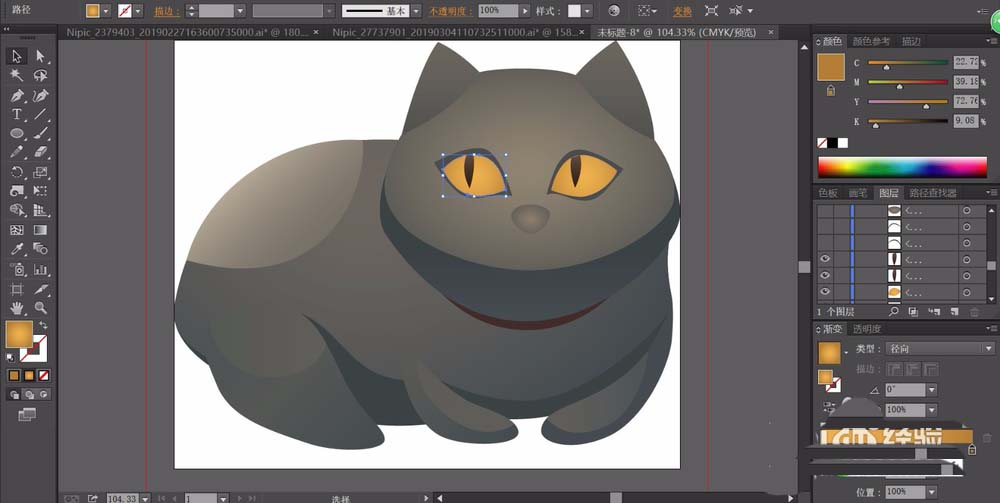Screen dimensions: 1000x503
Task: Select the Selection (black arrow) tool
Action: [x=17, y=56]
